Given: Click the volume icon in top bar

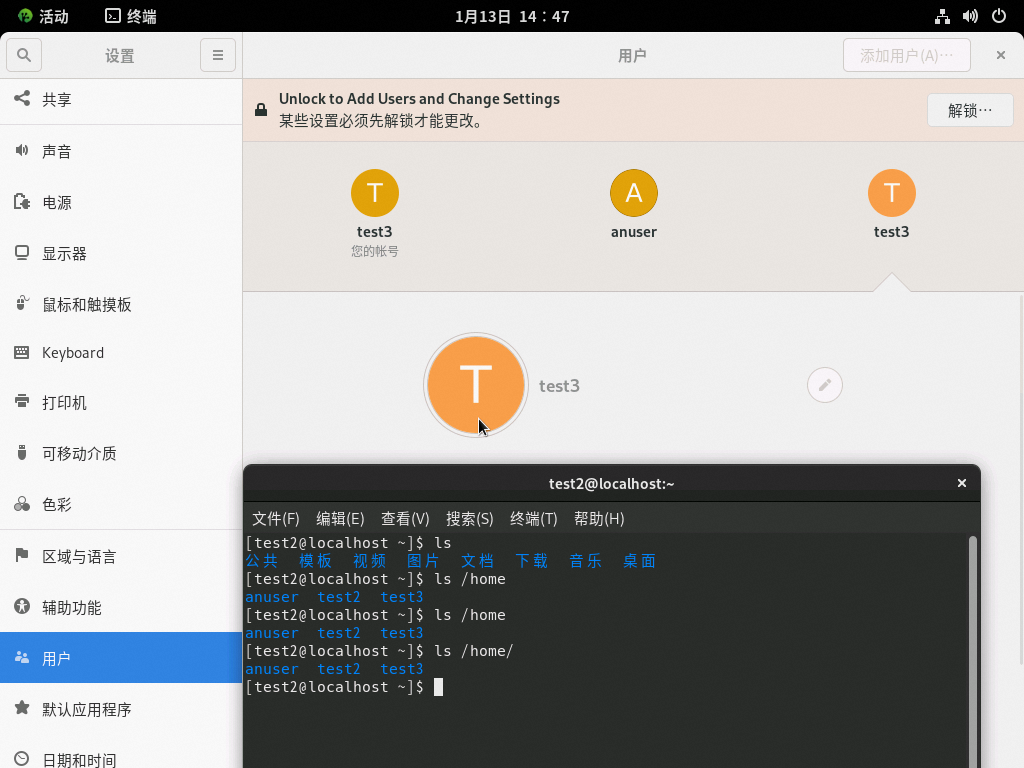Looking at the screenshot, I should click(970, 16).
